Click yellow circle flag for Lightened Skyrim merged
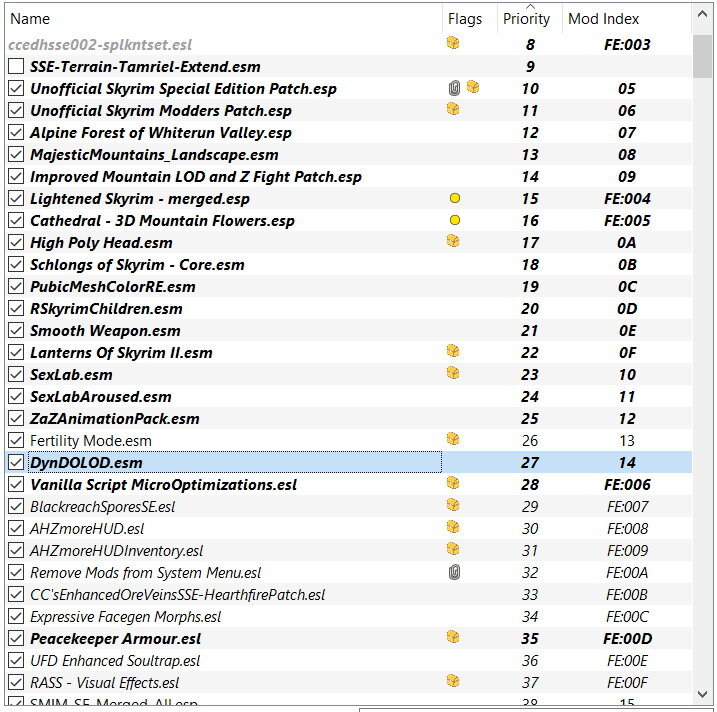This screenshot has height=712, width=717. 455,198
